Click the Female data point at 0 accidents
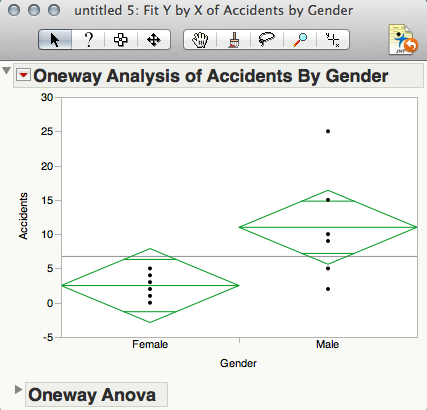This screenshot has height=410, width=427. (x=150, y=303)
